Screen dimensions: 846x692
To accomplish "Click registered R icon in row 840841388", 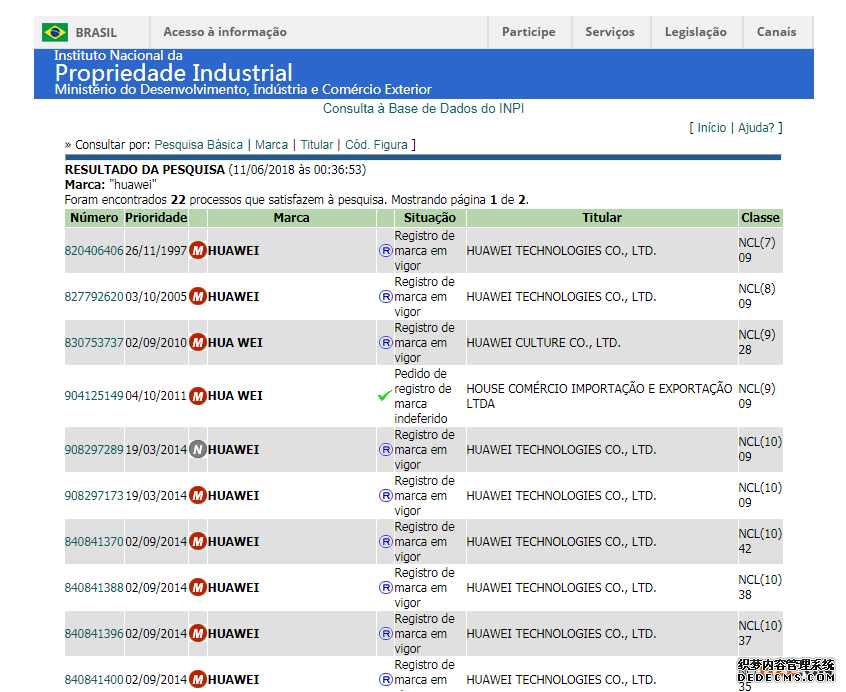I will (385, 587).
